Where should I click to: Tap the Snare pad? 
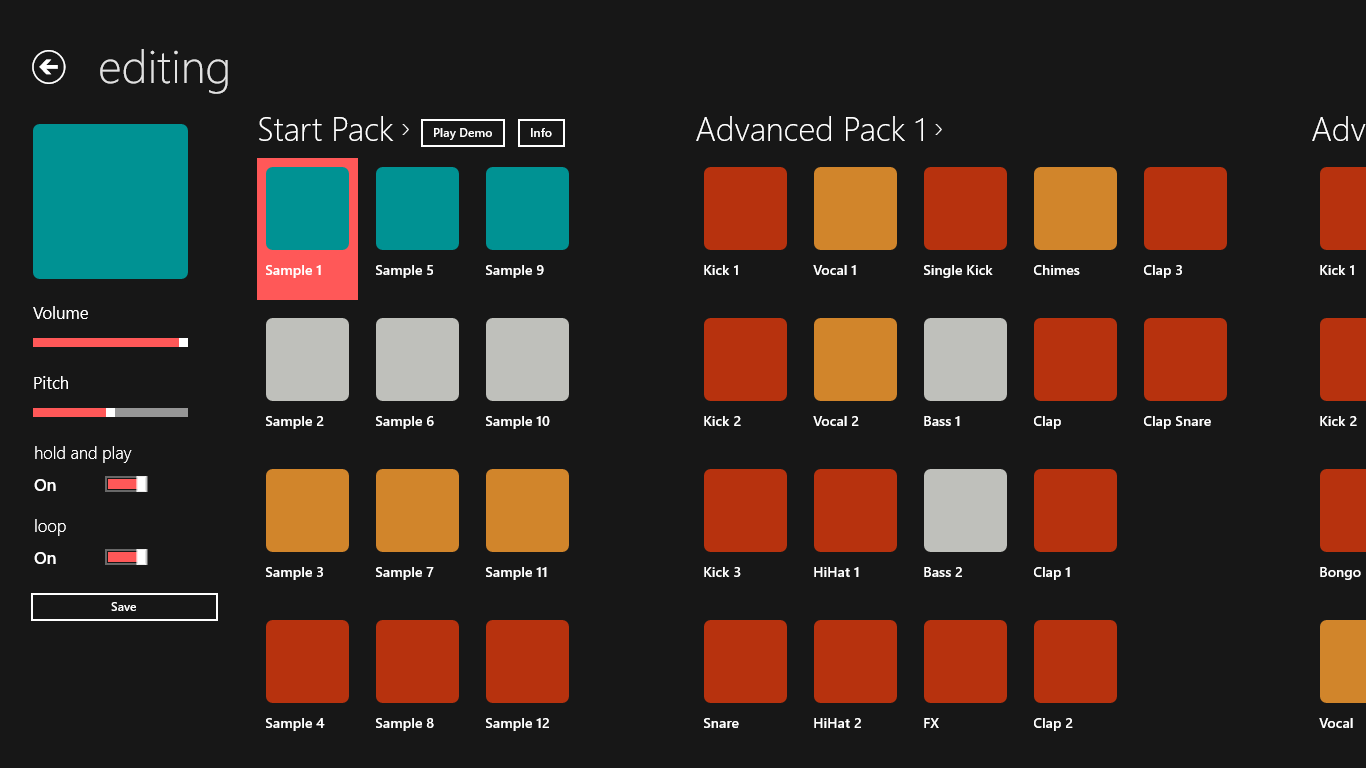coord(745,661)
